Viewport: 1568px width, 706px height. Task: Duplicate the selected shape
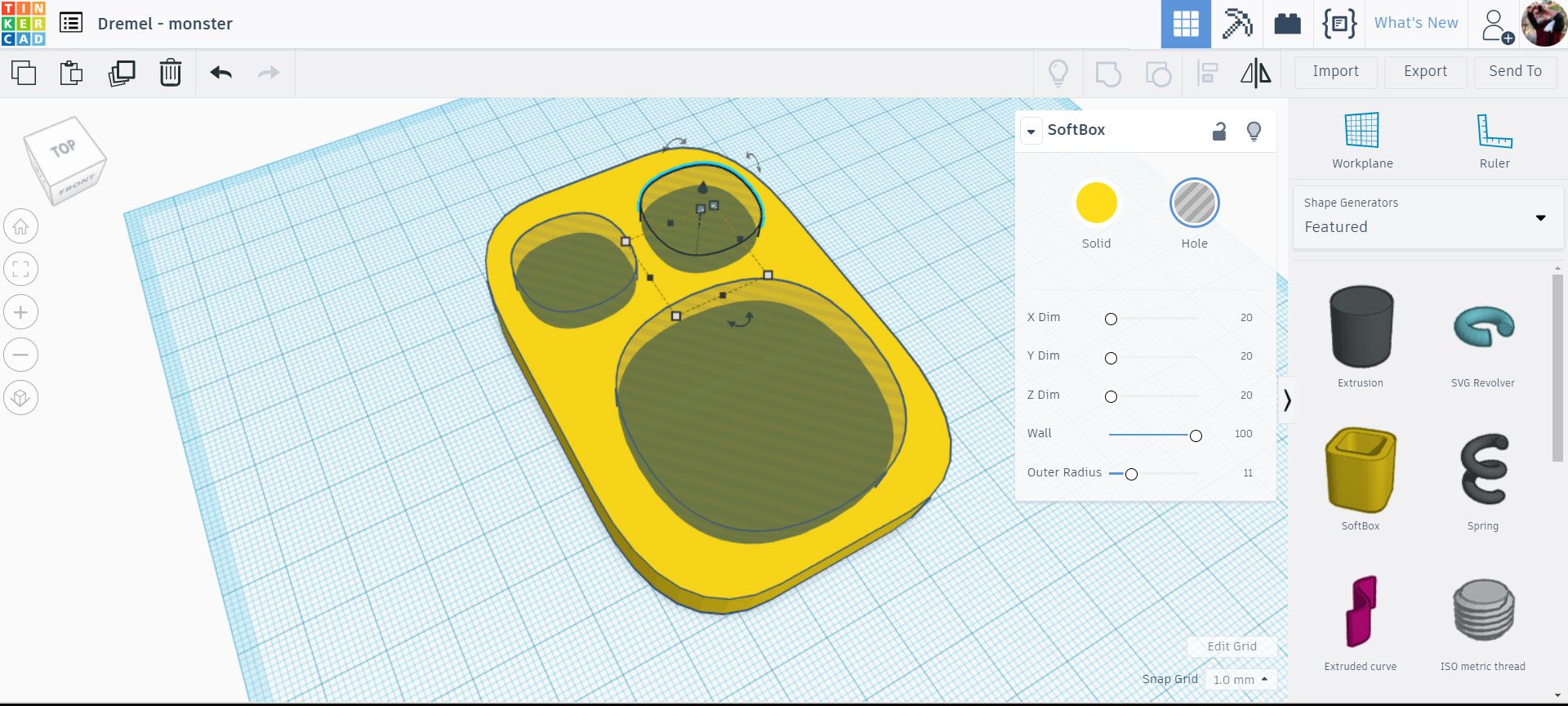122,73
